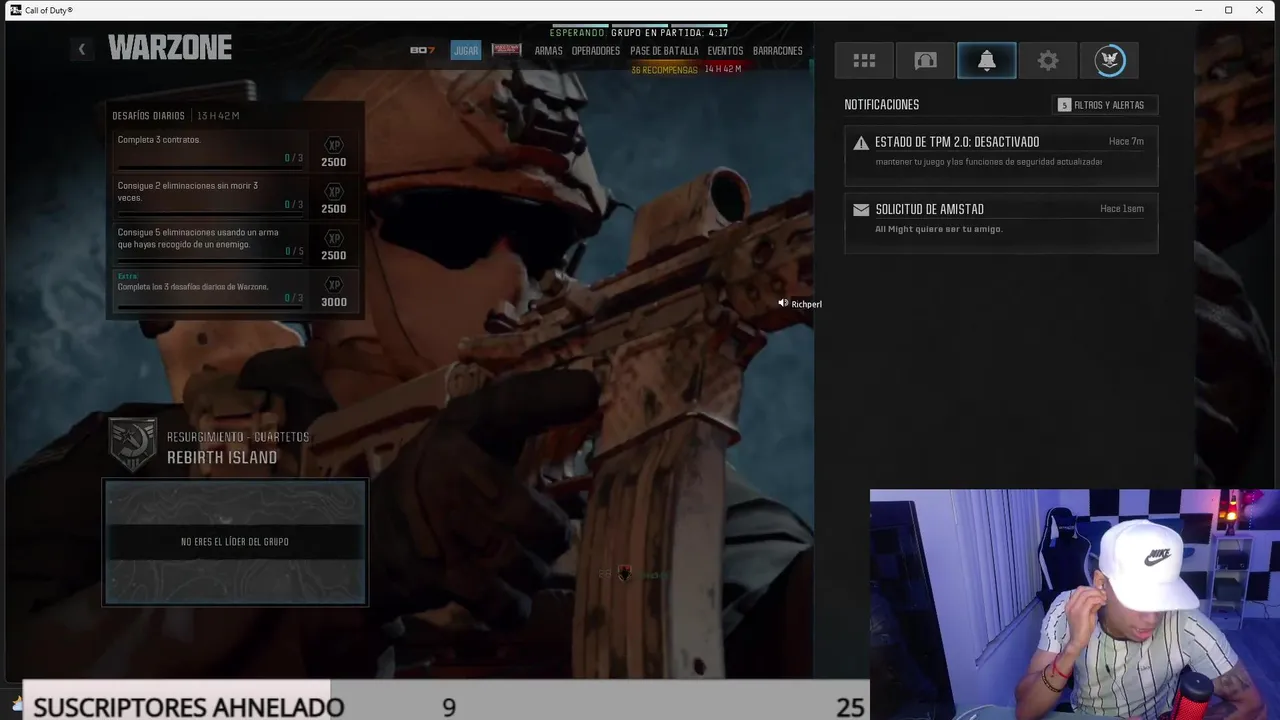Screen dimensions: 1280x720
Task: Click the TPM warning triangle icon
Action: 861,143
